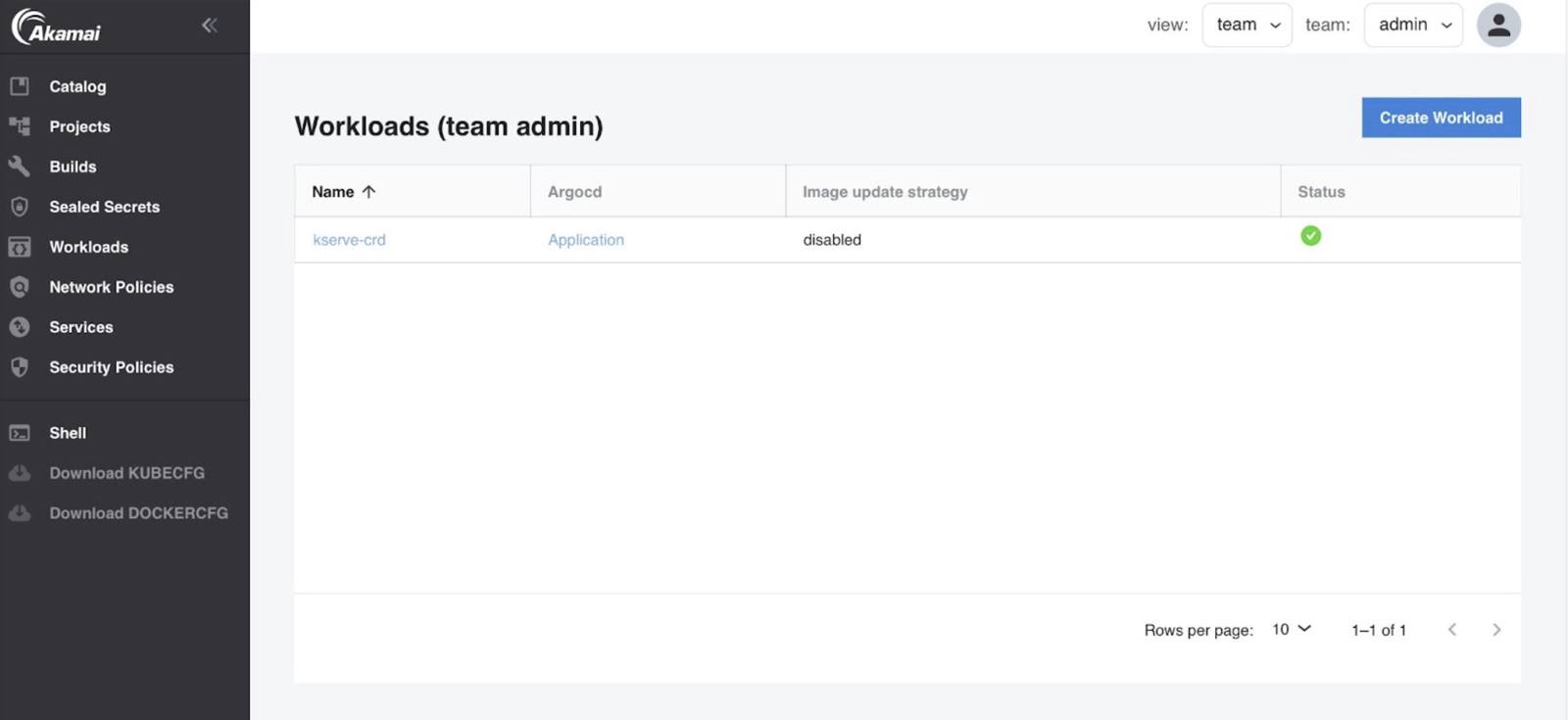Click the green status checkmark for kserve-crd
This screenshot has height=720, width=1568.
tap(1310, 236)
